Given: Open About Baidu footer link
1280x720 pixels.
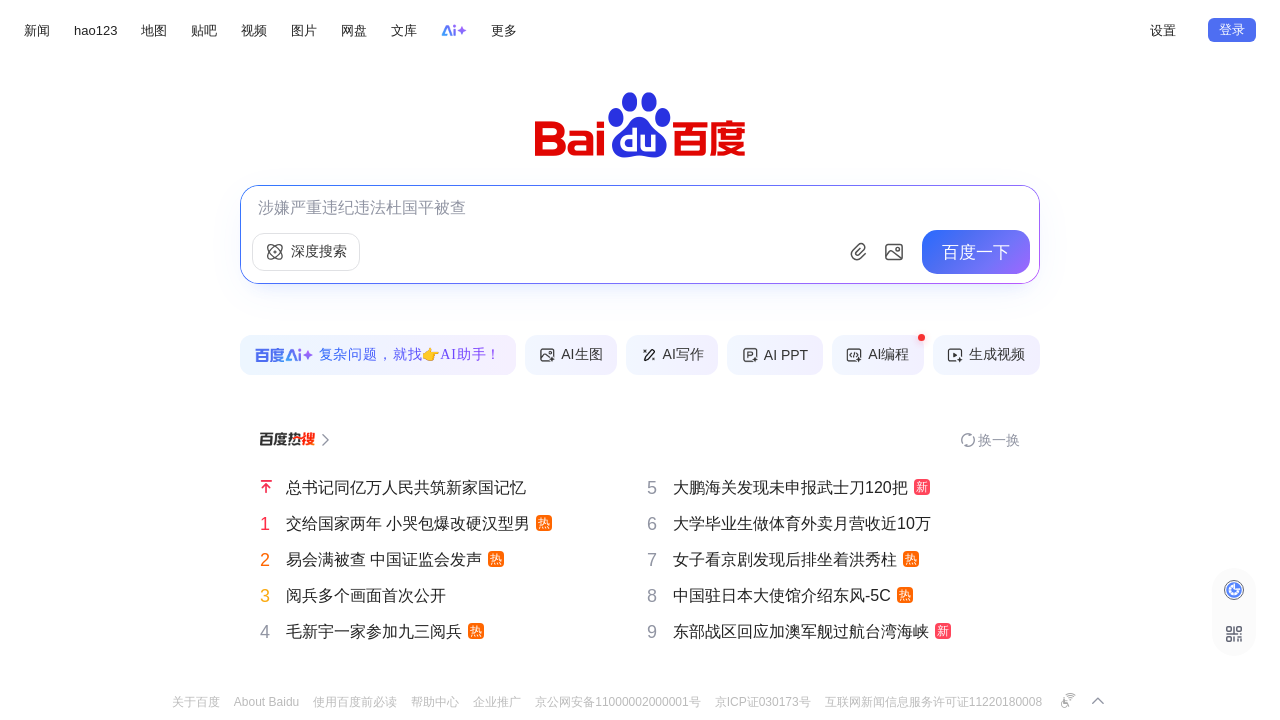Looking at the screenshot, I should coord(266,702).
